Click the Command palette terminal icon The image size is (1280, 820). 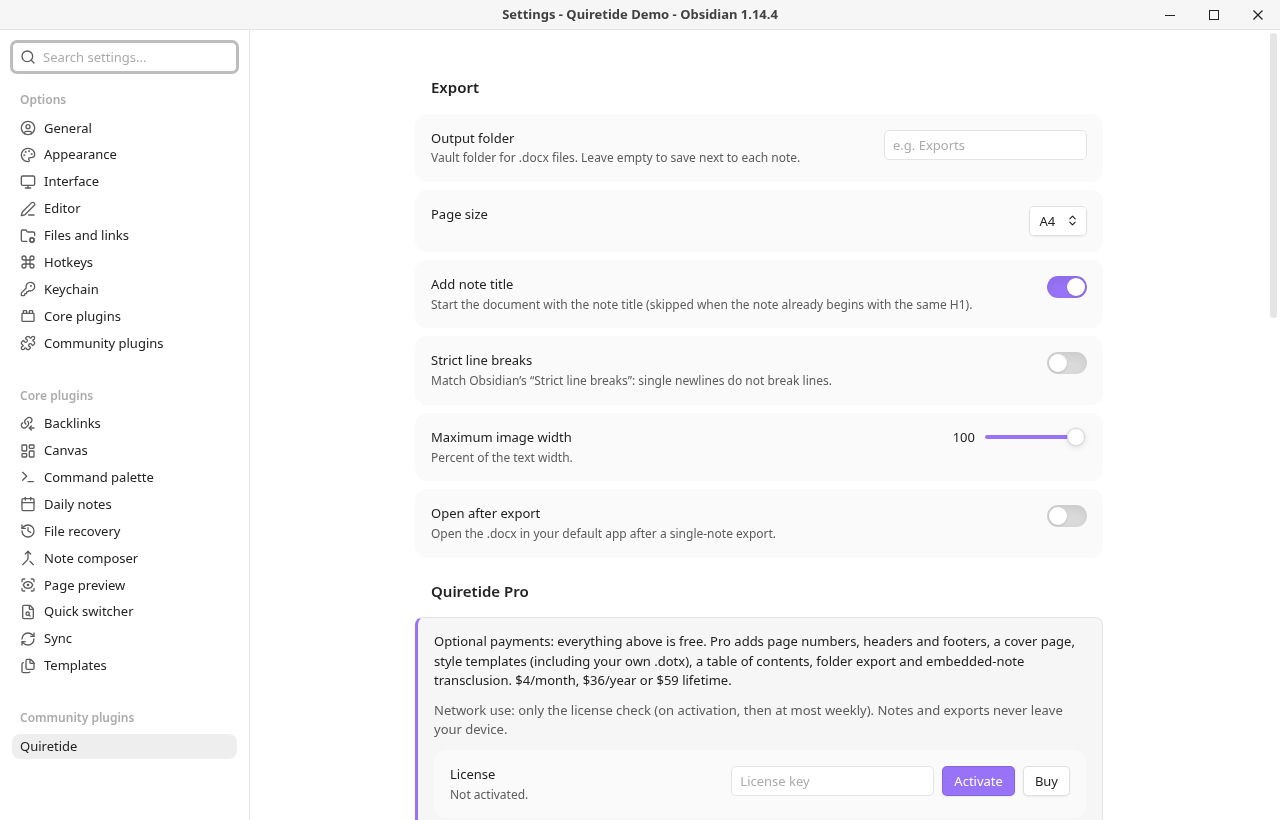(x=28, y=478)
